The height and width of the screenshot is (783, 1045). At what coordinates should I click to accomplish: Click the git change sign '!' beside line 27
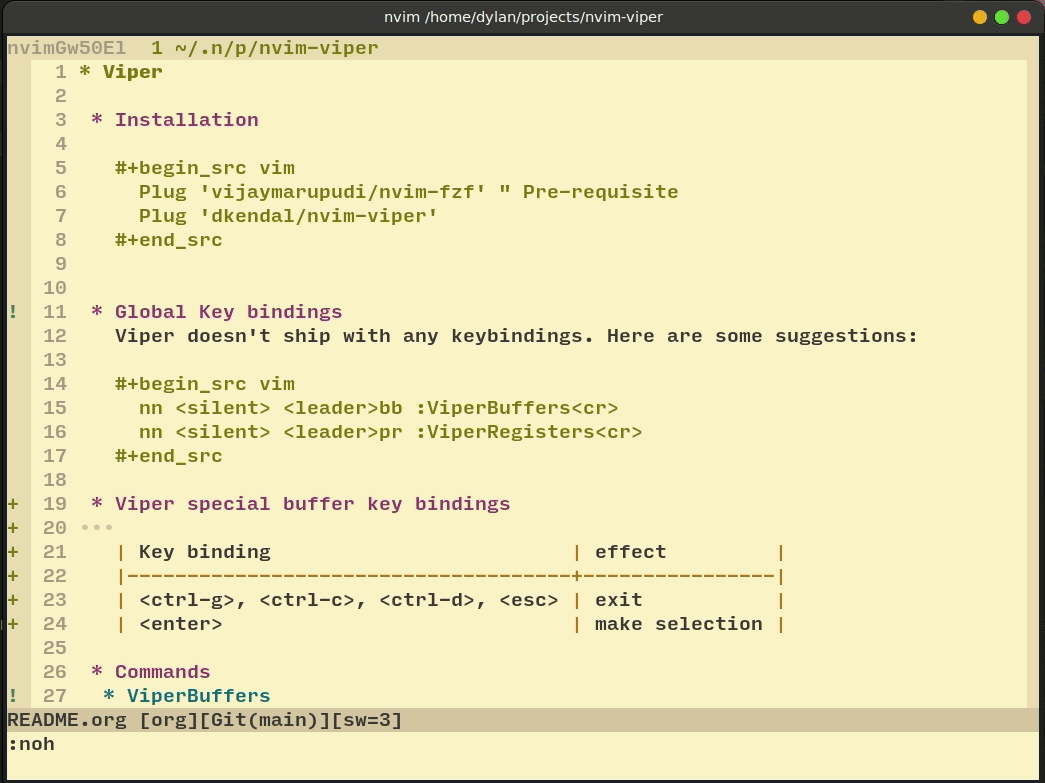[x=13, y=696]
